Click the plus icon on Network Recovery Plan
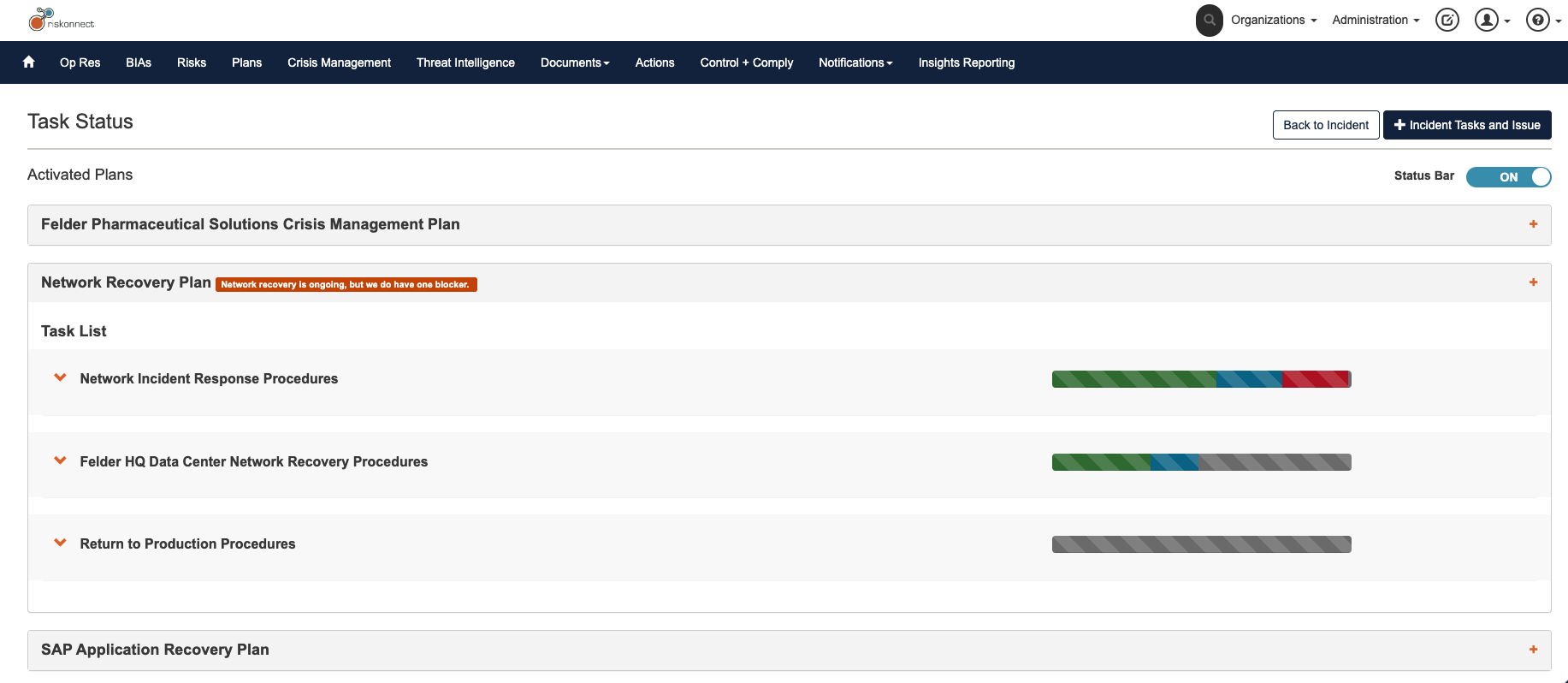The width and height of the screenshot is (1568, 683). point(1533,282)
